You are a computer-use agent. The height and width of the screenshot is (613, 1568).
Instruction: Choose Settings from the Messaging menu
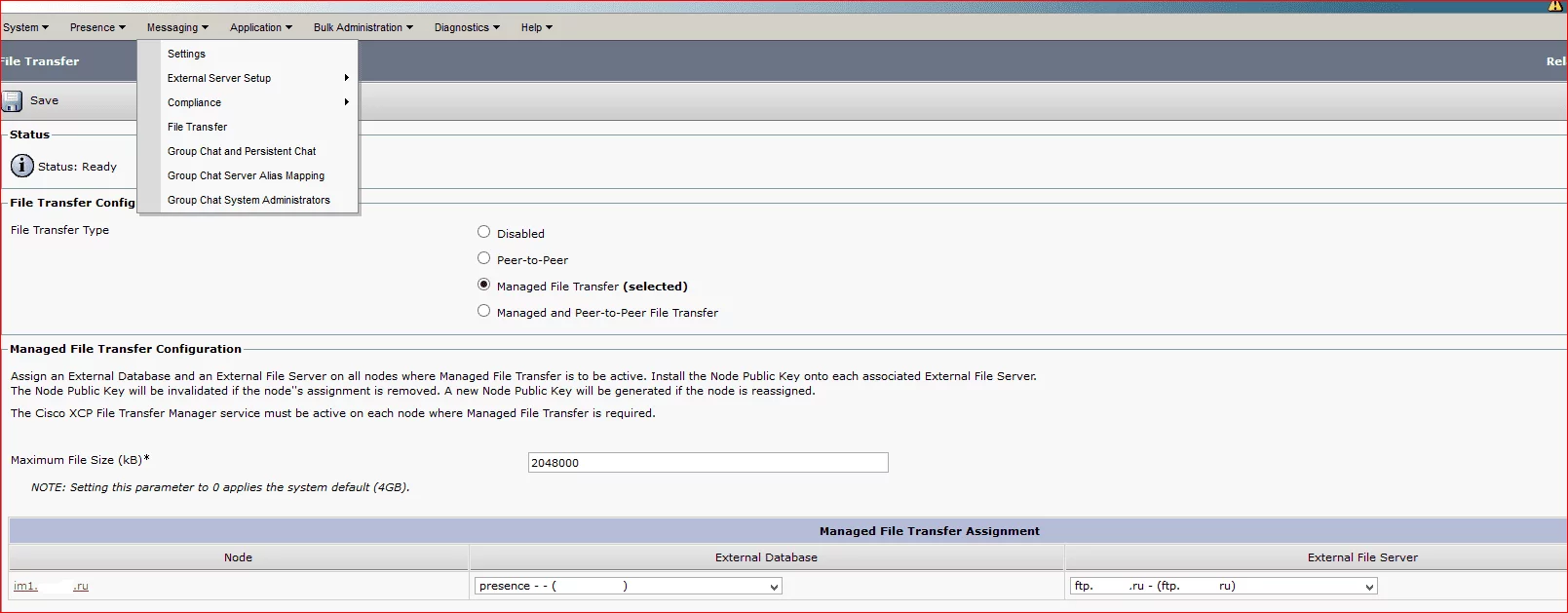click(x=186, y=54)
